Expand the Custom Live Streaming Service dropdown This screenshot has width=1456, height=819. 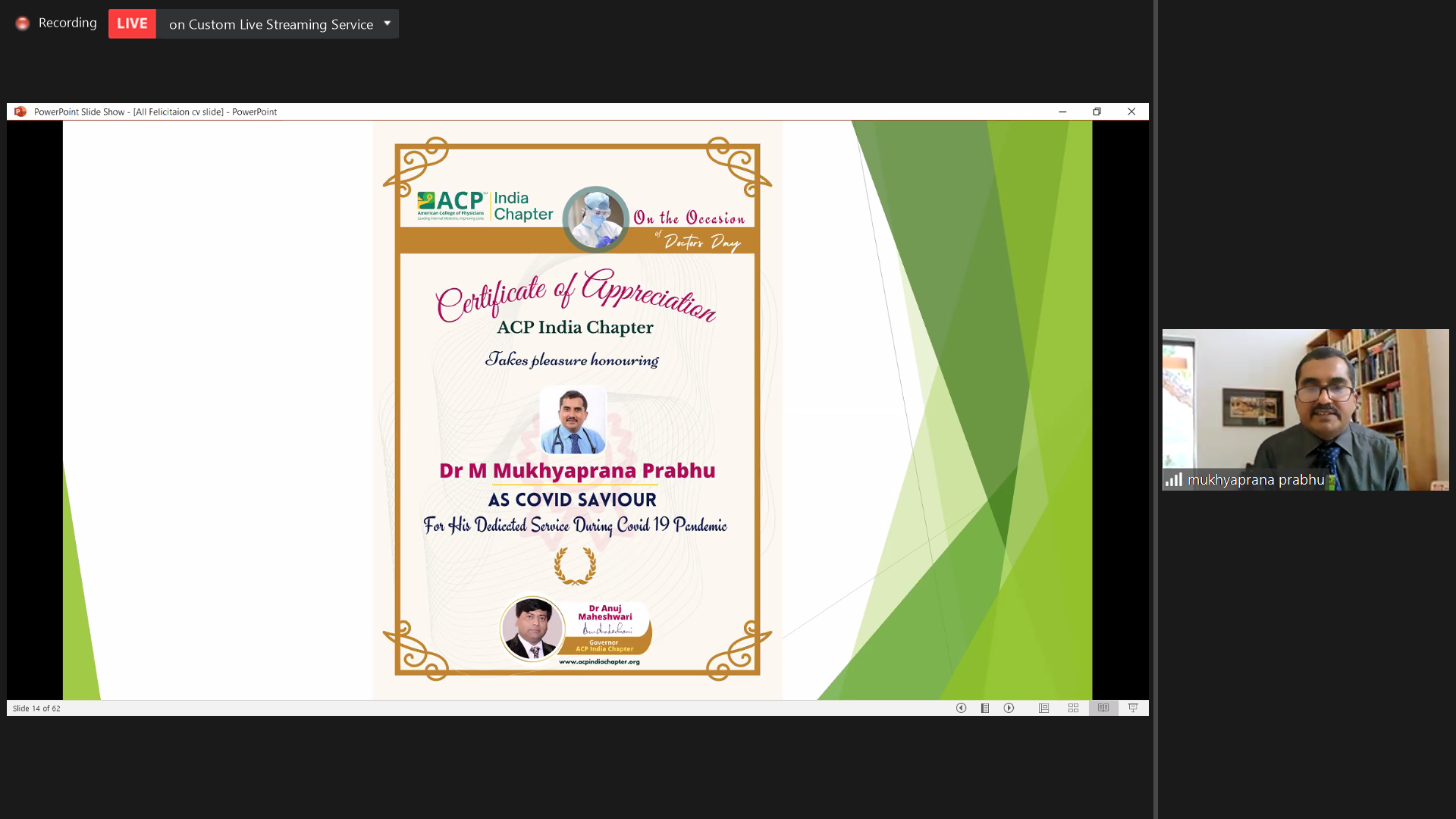point(387,24)
